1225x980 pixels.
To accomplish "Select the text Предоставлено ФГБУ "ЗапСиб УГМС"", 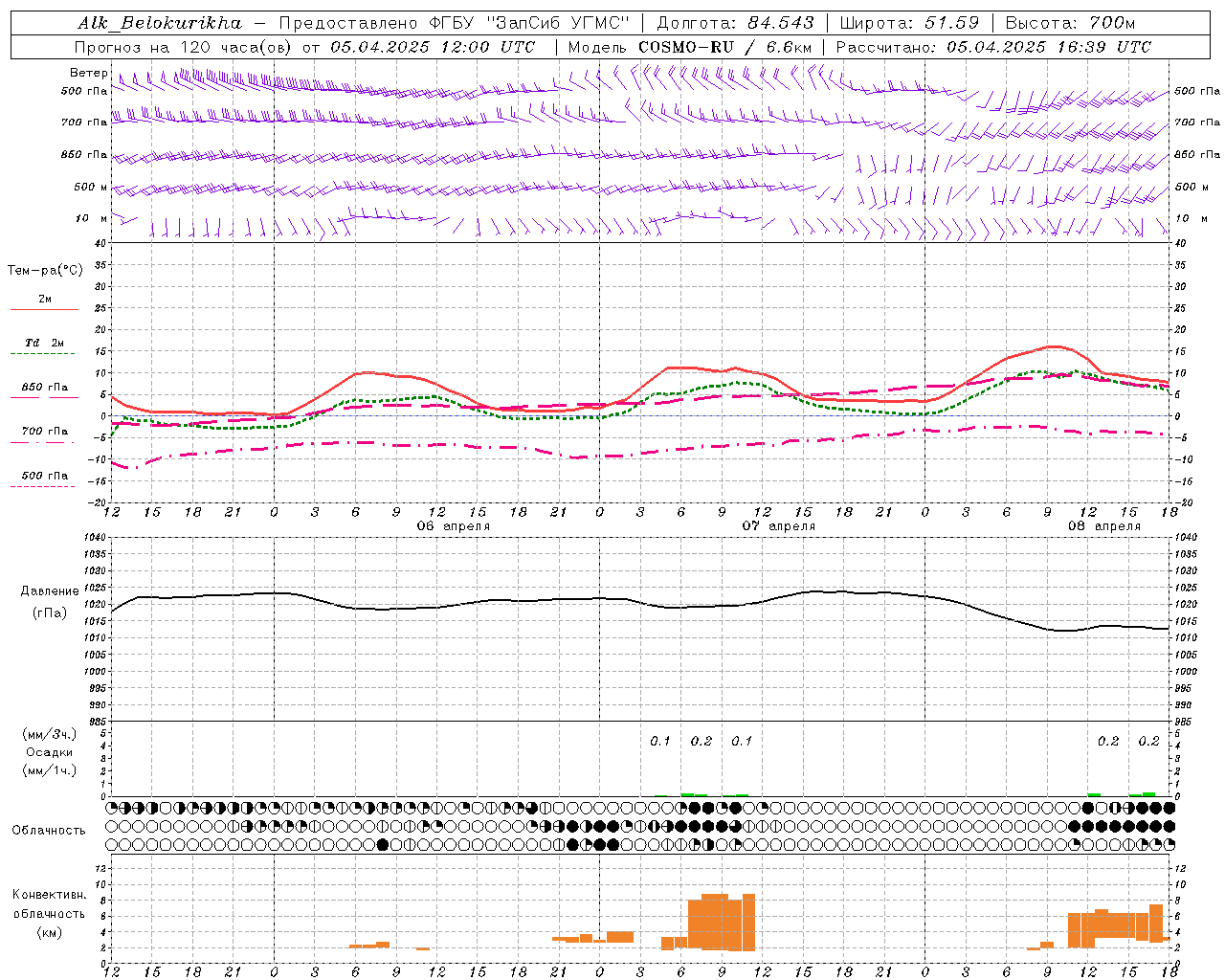I will [x=455, y=22].
